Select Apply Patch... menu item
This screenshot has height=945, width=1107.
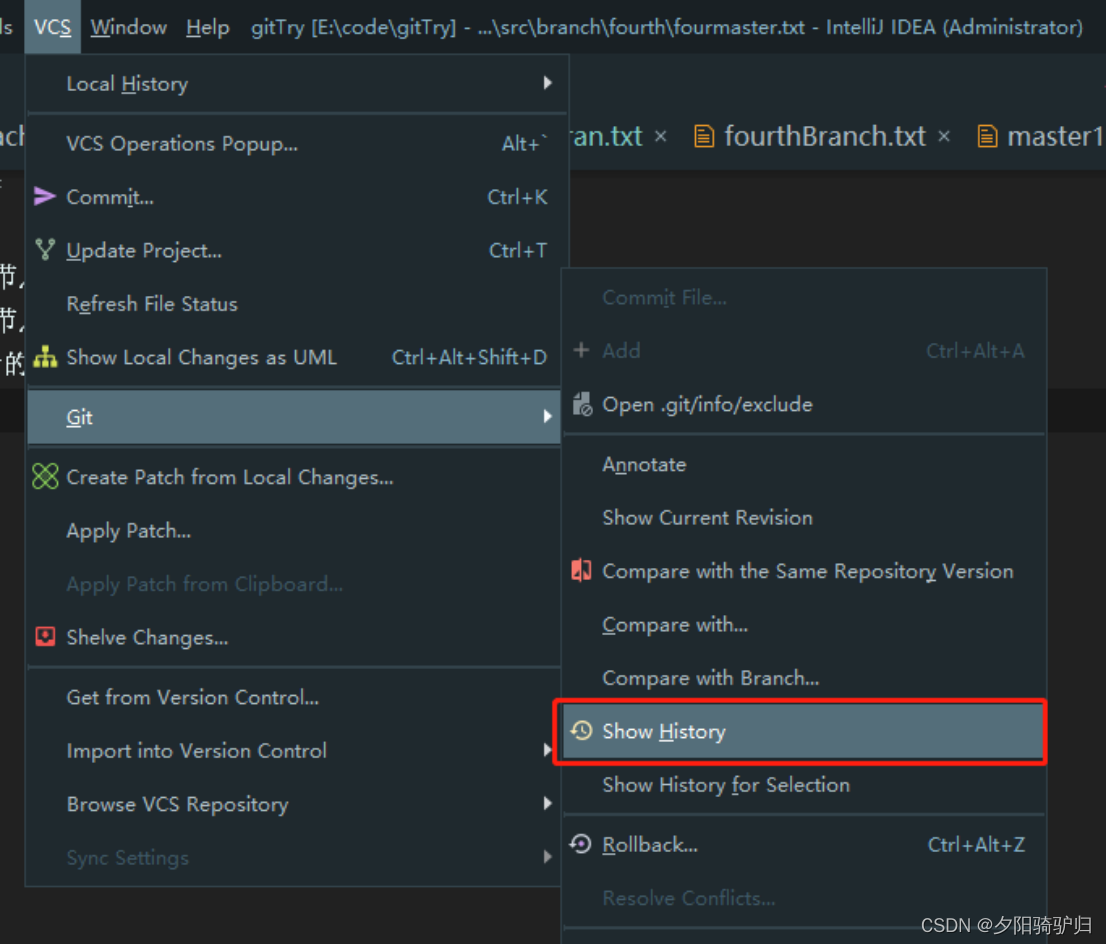click(294, 531)
